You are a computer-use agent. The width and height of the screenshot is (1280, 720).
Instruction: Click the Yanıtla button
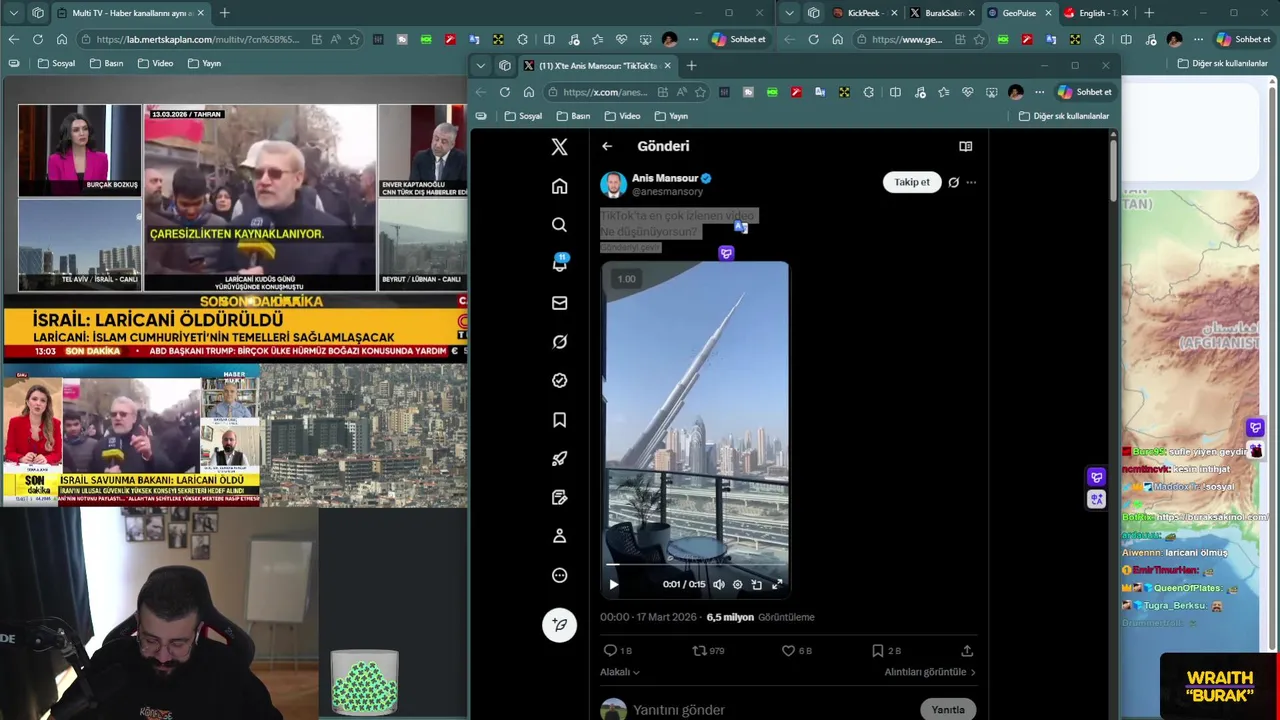pyautogui.click(x=948, y=710)
